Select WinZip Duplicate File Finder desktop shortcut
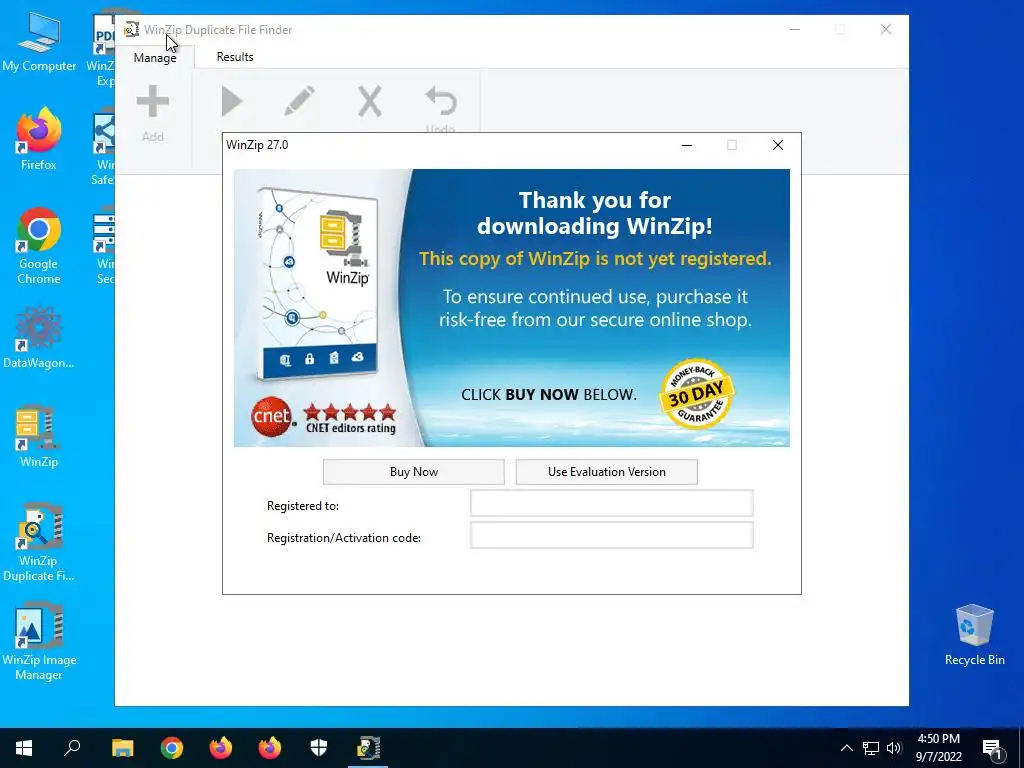 [x=39, y=542]
